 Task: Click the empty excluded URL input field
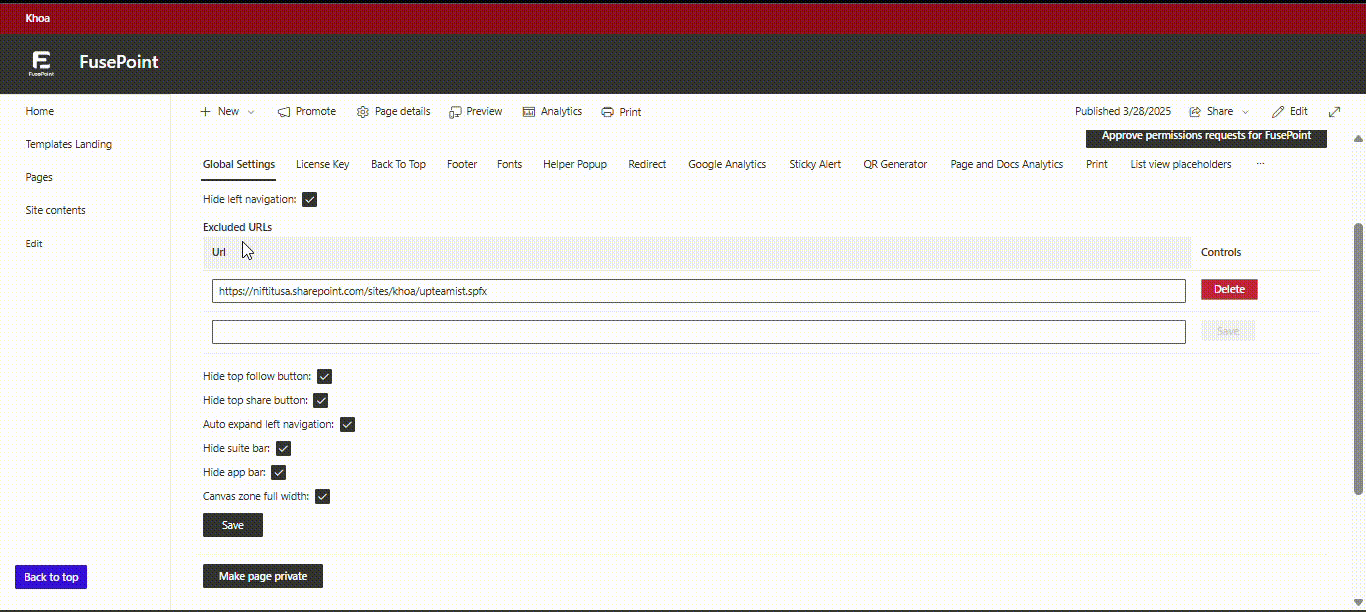(x=698, y=332)
